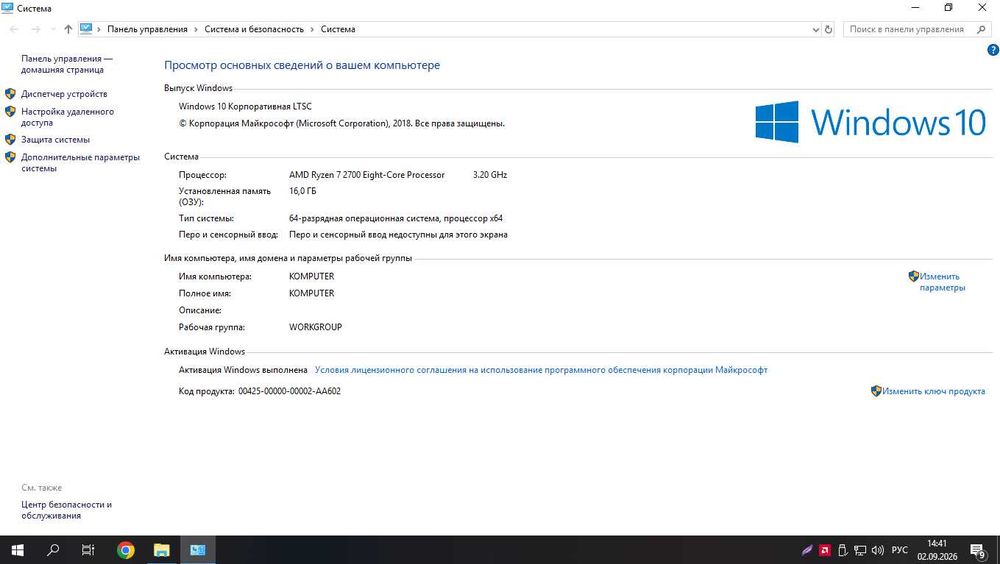Open File Explorer from the taskbar
The width and height of the screenshot is (1000, 564).
click(161, 550)
